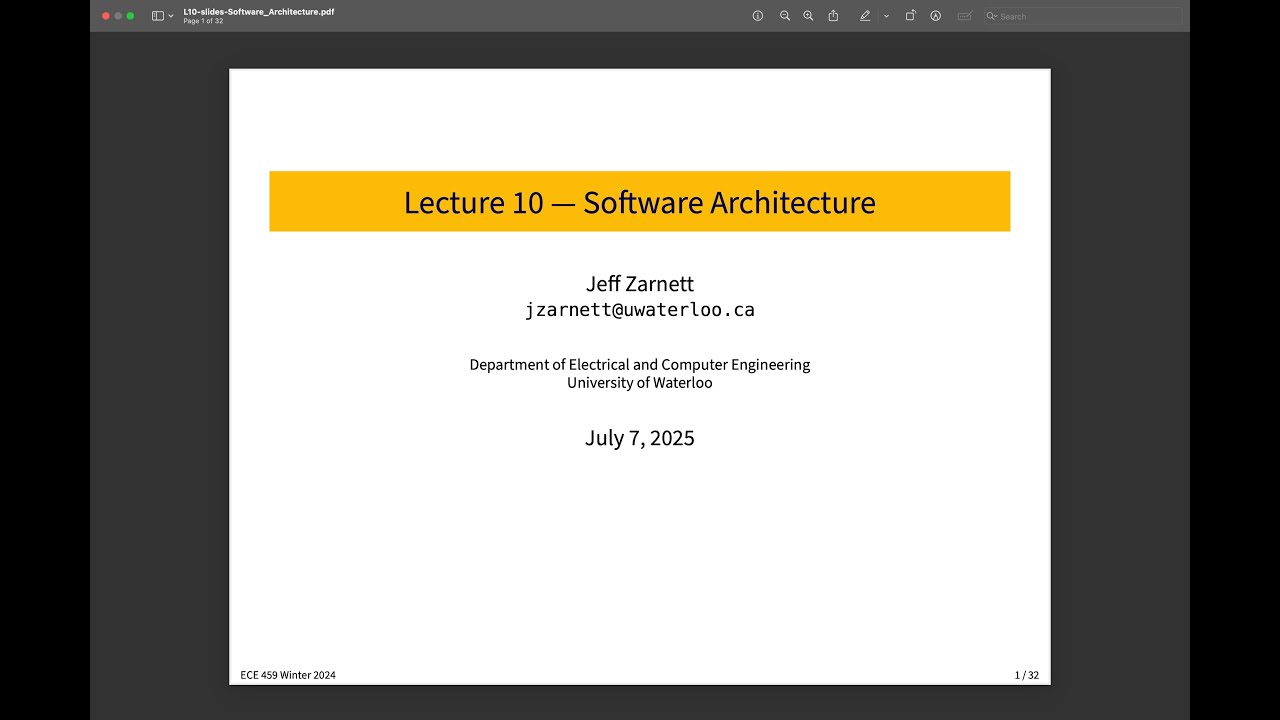
Task: Click the search magnifier icon
Action: [x=992, y=16]
